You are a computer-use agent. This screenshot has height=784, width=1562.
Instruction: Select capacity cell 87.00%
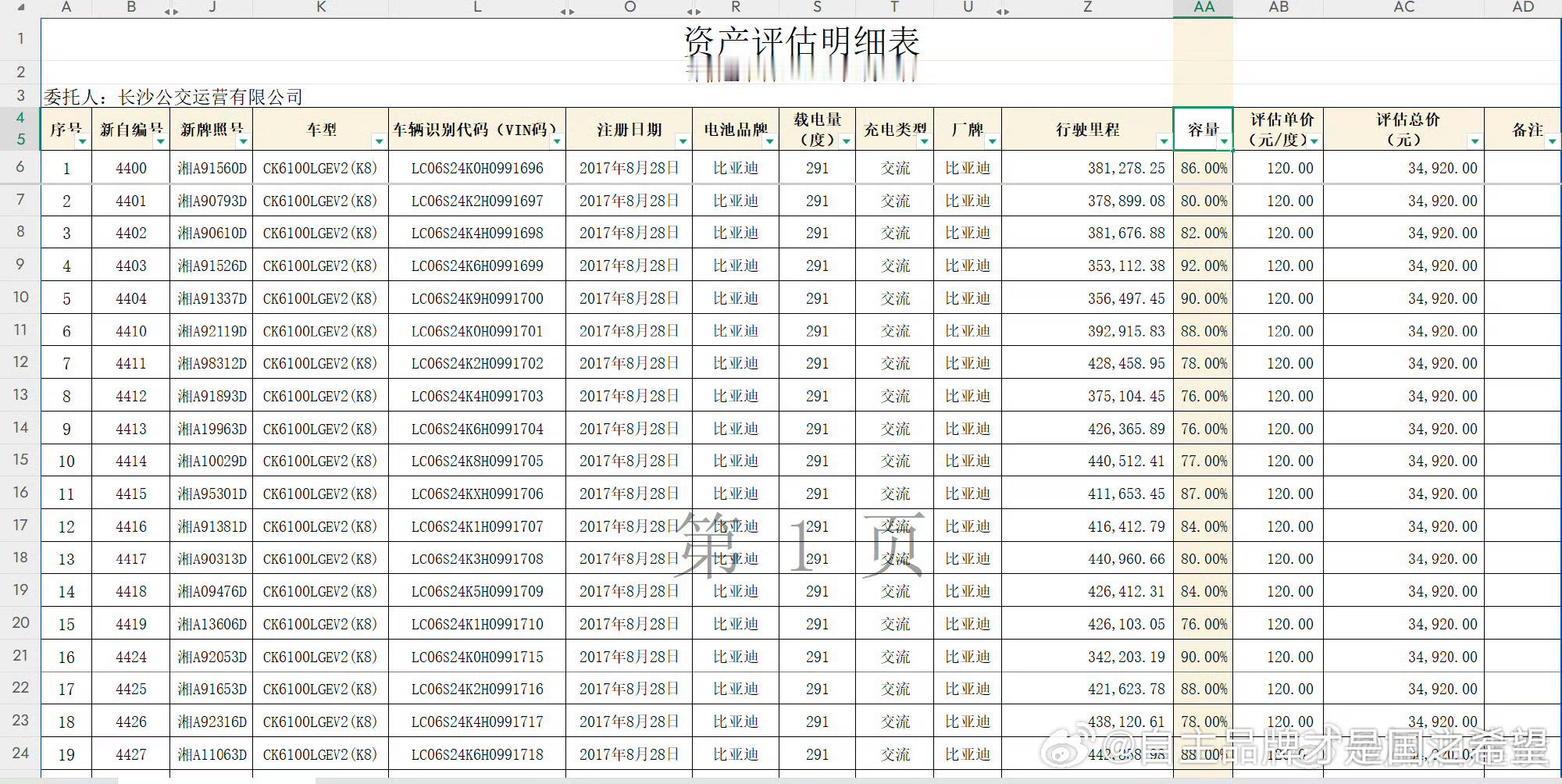(1204, 494)
